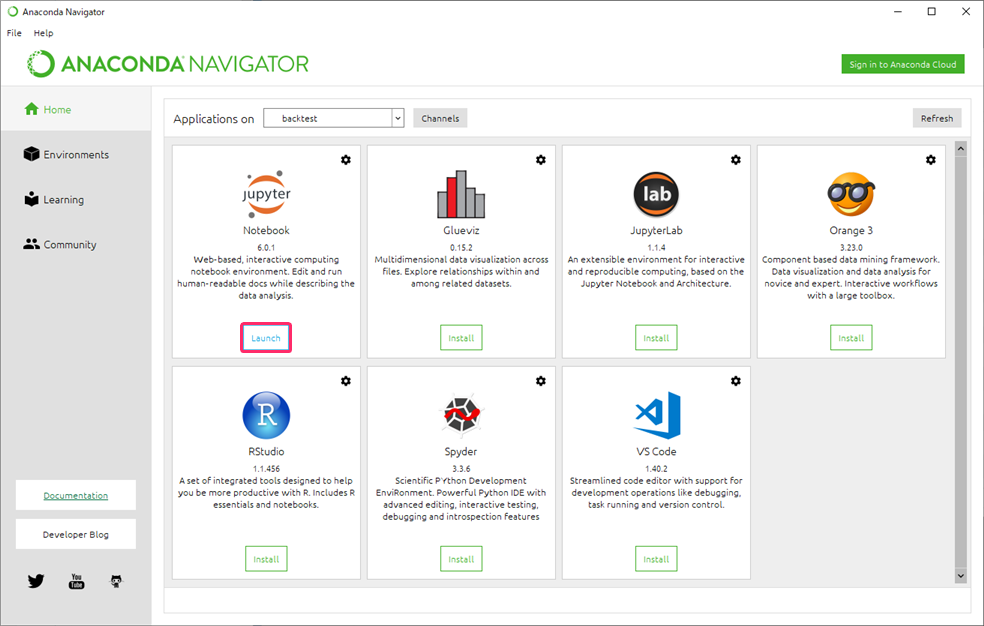Click the Orange 3 title text
The image size is (984, 626).
point(851,230)
